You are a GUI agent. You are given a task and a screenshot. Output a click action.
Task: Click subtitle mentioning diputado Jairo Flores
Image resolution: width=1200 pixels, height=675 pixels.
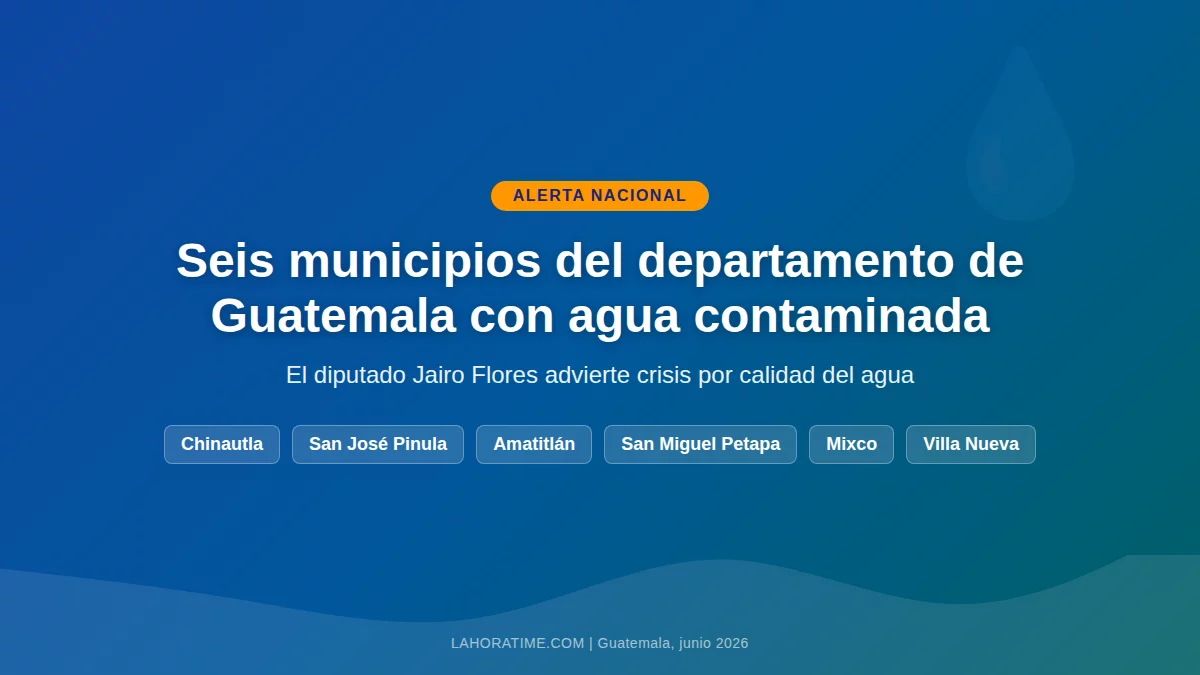tap(600, 376)
